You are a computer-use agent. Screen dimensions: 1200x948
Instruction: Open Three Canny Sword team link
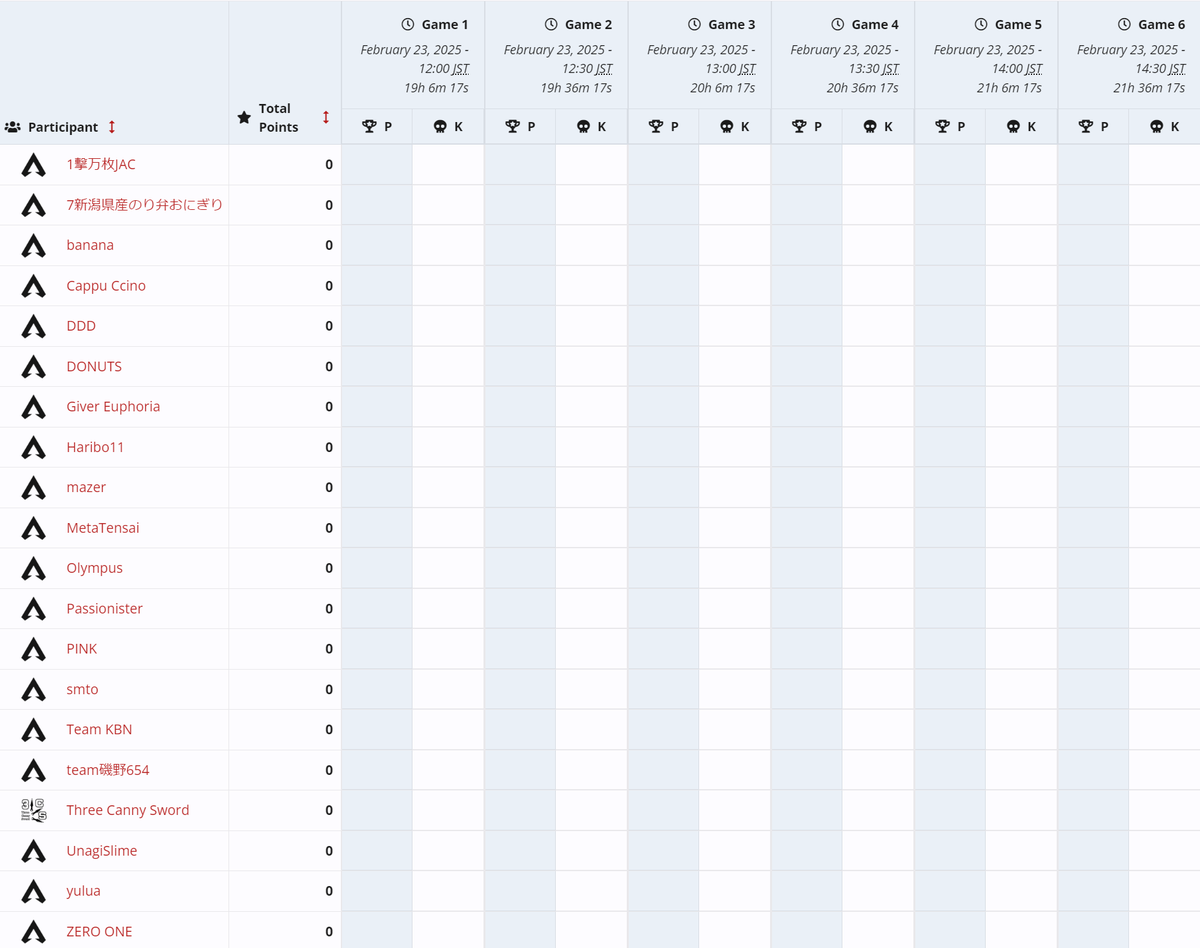(x=128, y=810)
